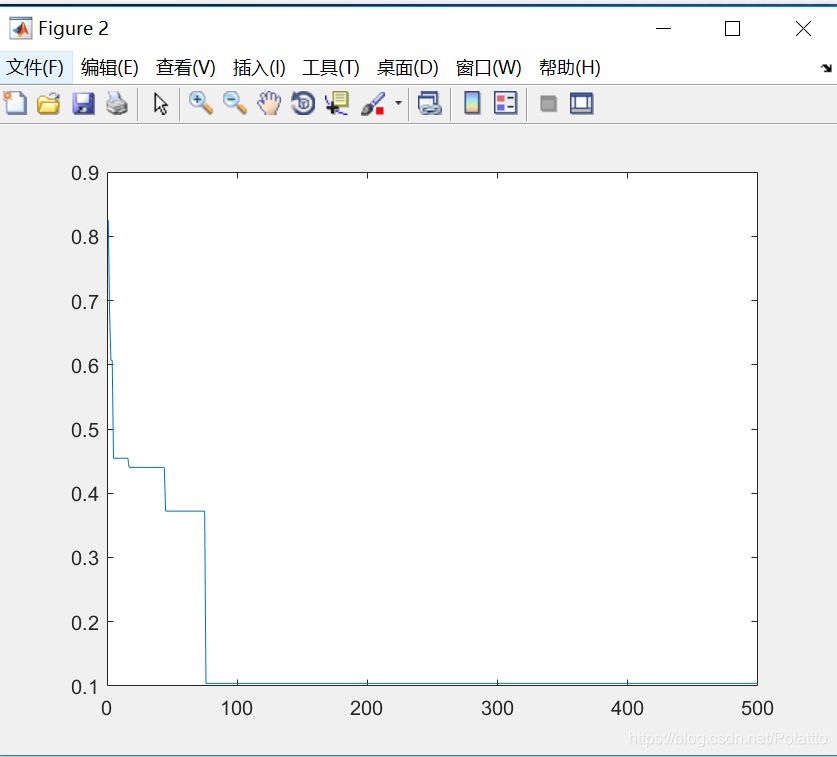This screenshot has height=757, width=837.
Task: Click the y-axis label 0.5
Action: click(85, 430)
